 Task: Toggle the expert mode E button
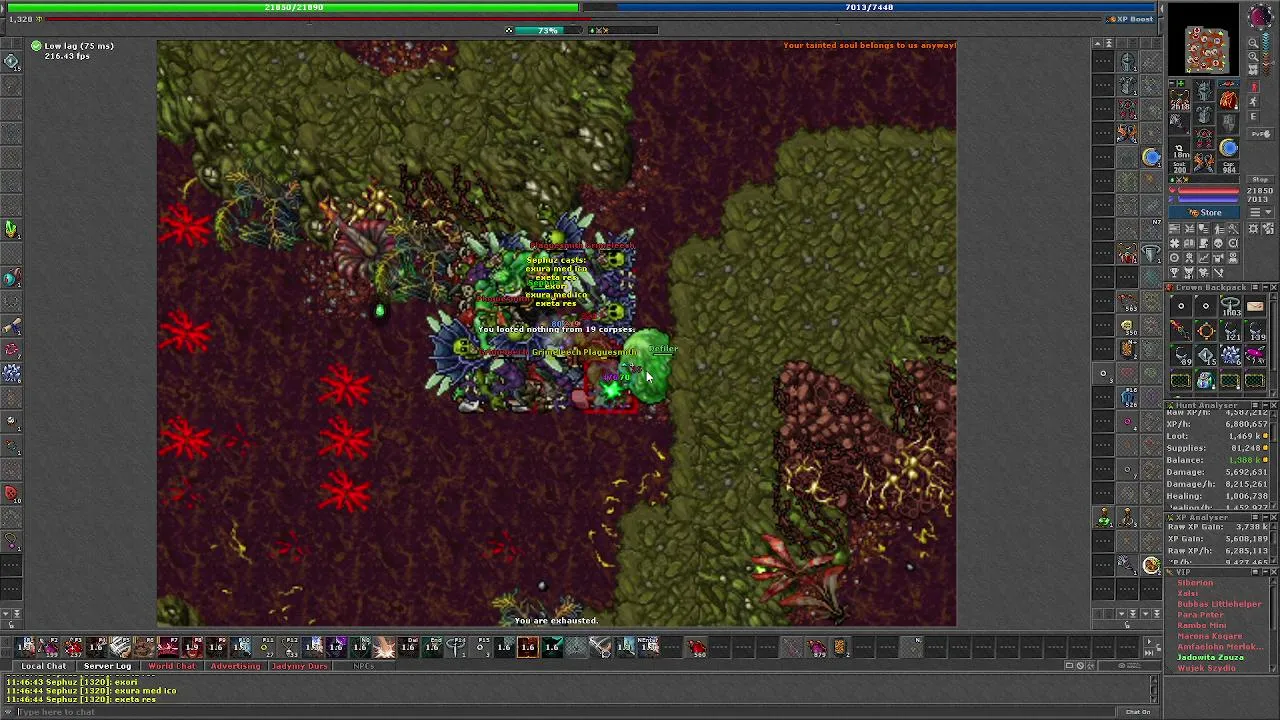[1254, 118]
